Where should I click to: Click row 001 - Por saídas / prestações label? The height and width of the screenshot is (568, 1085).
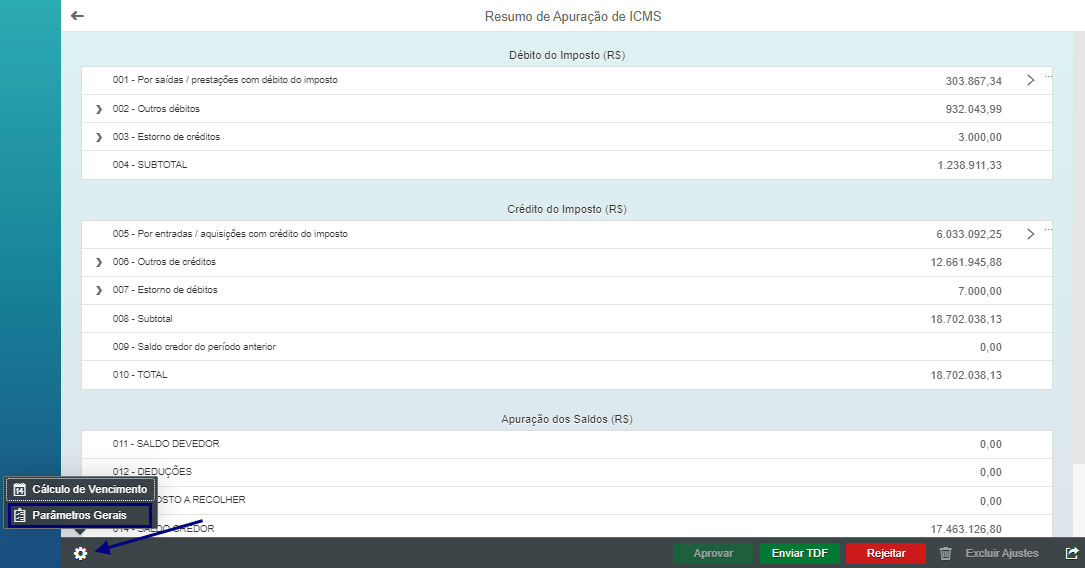pos(225,80)
